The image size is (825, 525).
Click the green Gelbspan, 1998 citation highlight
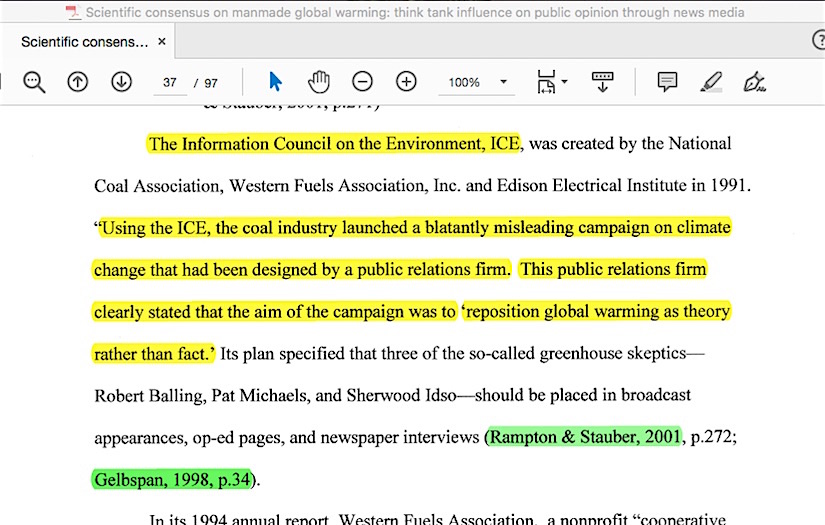(x=171, y=479)
